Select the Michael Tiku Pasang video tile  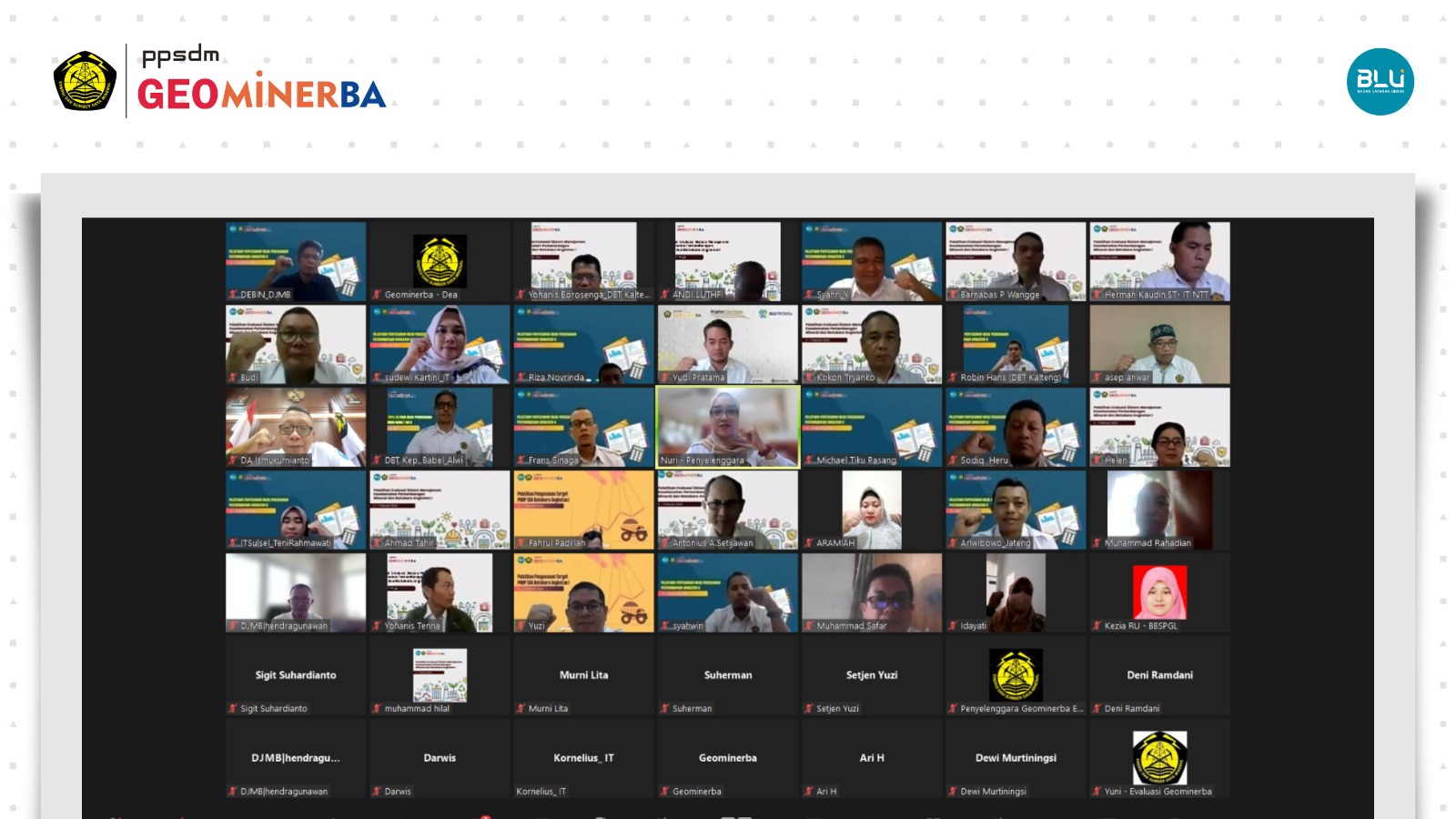pos(872,427)
